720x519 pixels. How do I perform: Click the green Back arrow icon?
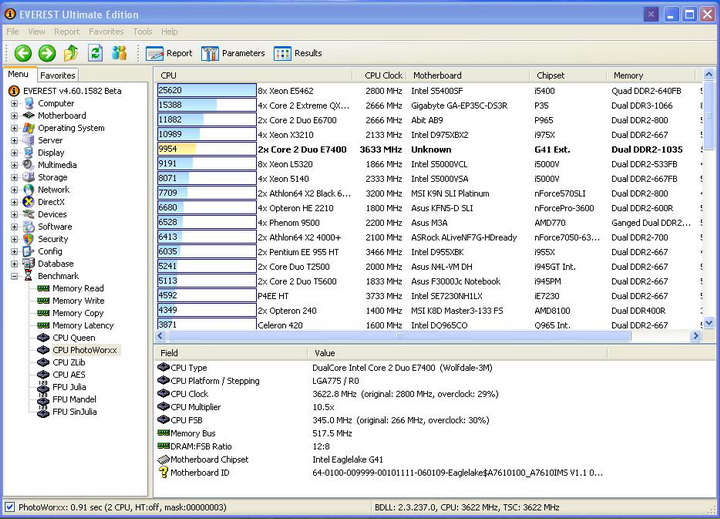point(23,53)
